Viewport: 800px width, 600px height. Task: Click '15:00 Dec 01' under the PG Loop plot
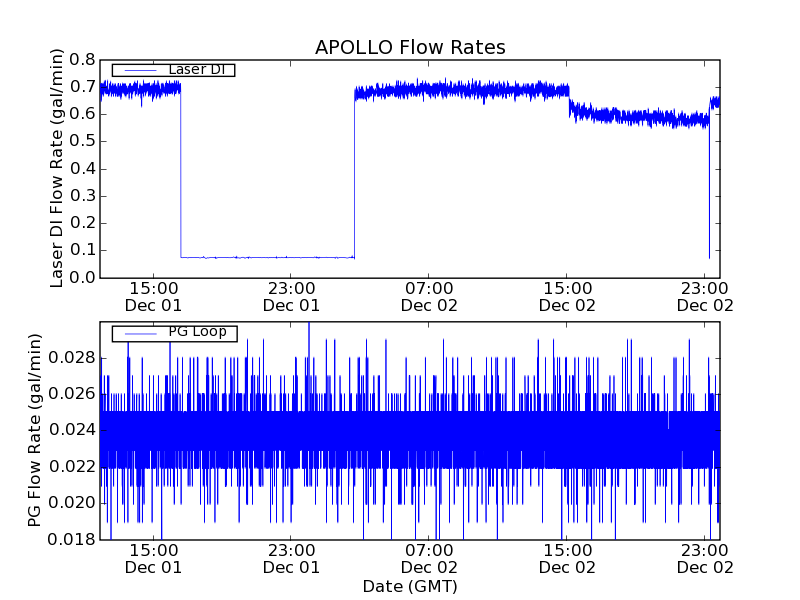pos(153,559)
